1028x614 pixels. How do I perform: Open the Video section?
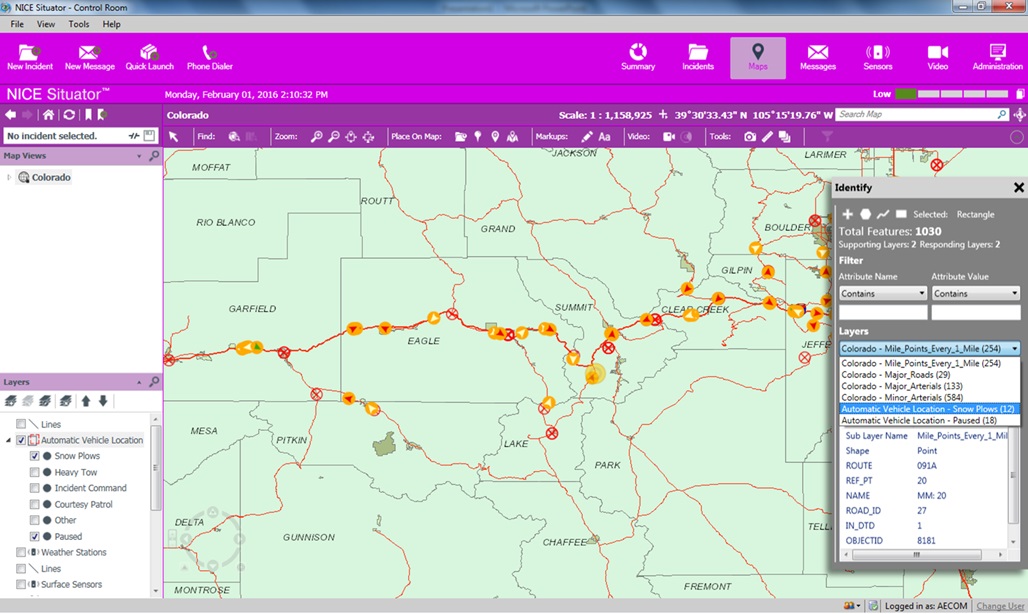pyautogui.click(x=938, y=57)
